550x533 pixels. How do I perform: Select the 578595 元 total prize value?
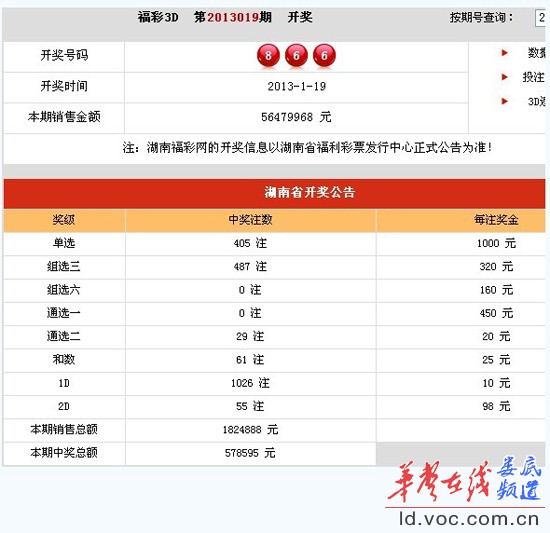point(250,453)
